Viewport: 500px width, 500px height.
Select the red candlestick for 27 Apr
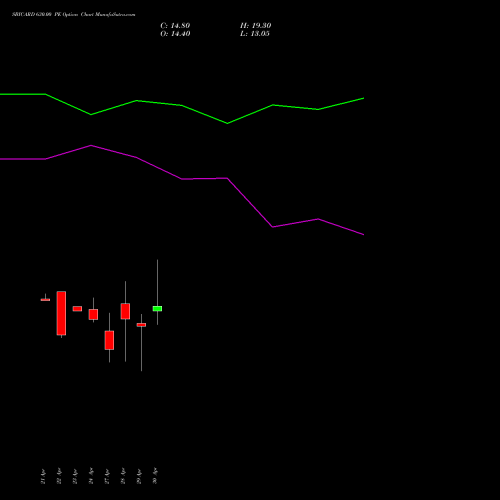[109, 340]
